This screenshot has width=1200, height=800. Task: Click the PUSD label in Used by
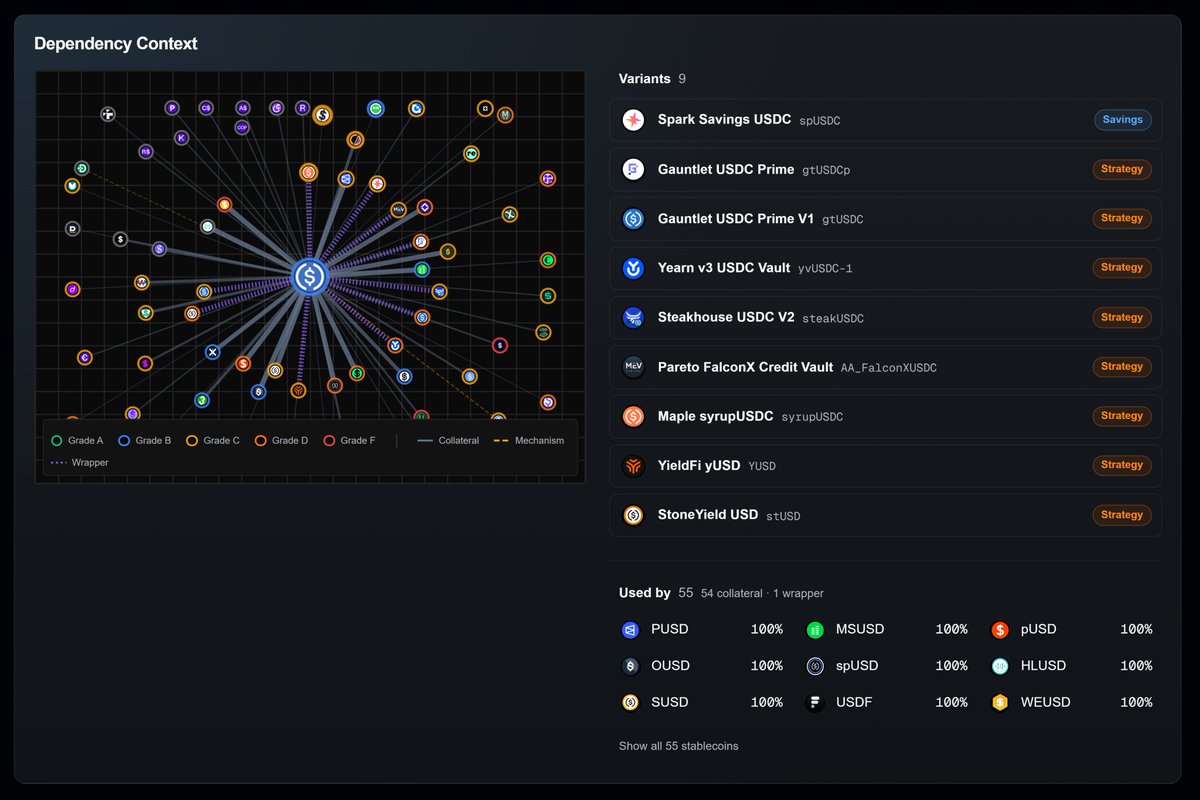[x=670, y=630]
